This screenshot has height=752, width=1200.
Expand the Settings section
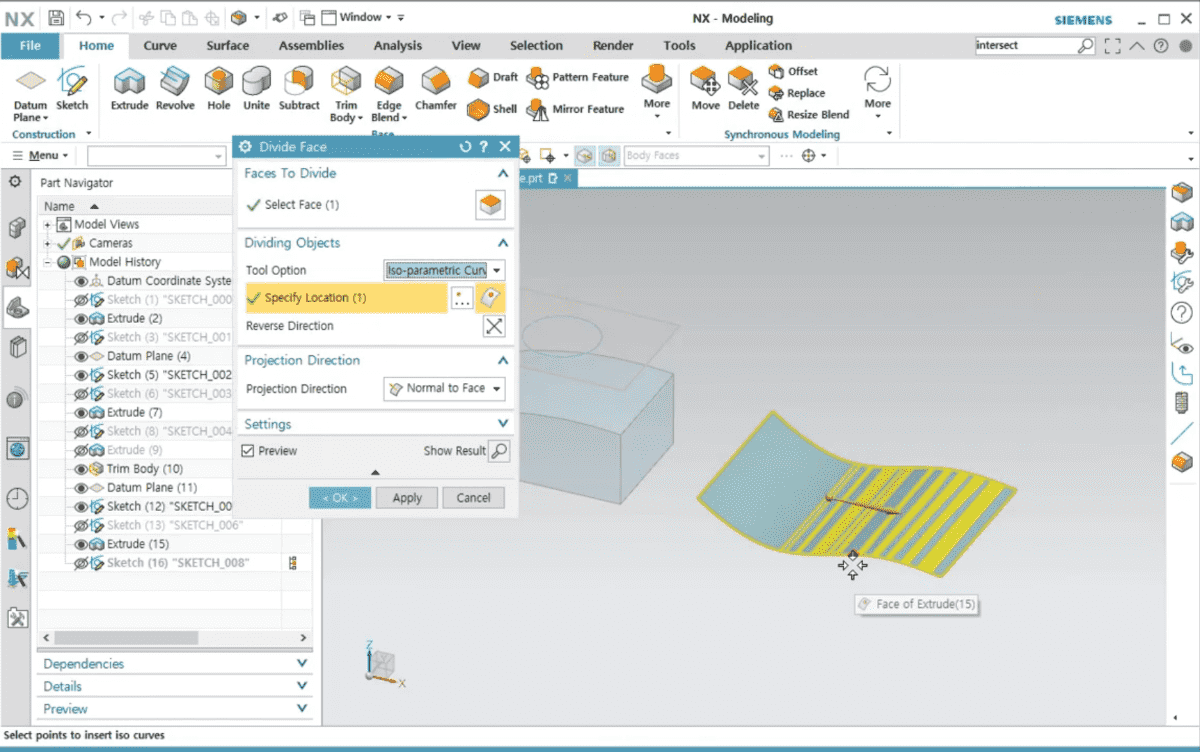coord(503,424)
